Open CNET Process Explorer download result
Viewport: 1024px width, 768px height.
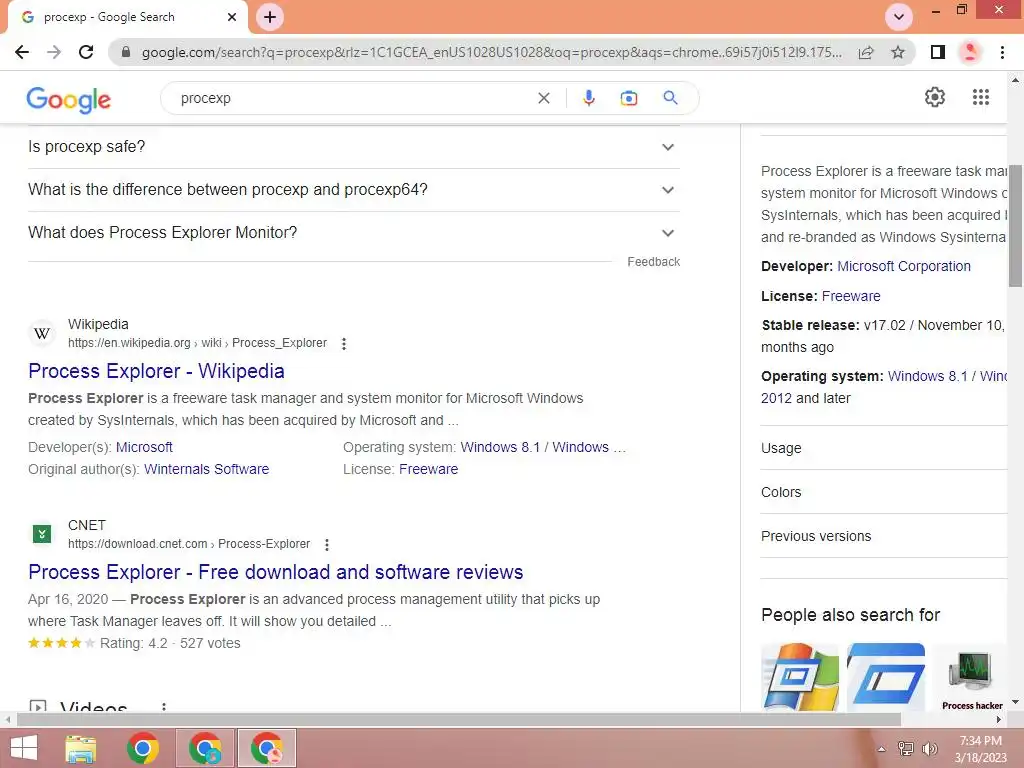[x=276, y=572]
